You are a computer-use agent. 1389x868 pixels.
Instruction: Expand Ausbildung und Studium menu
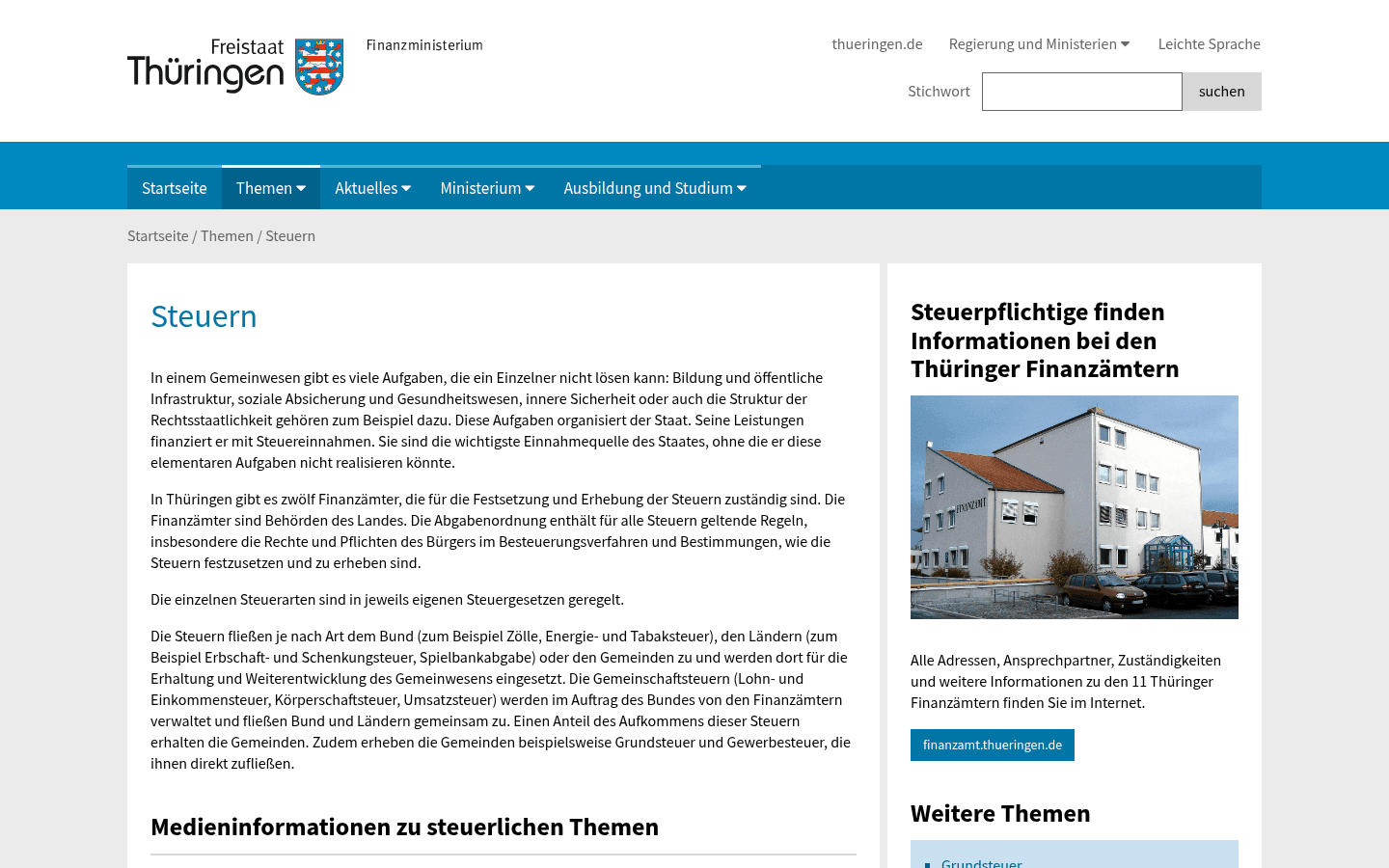655,188
